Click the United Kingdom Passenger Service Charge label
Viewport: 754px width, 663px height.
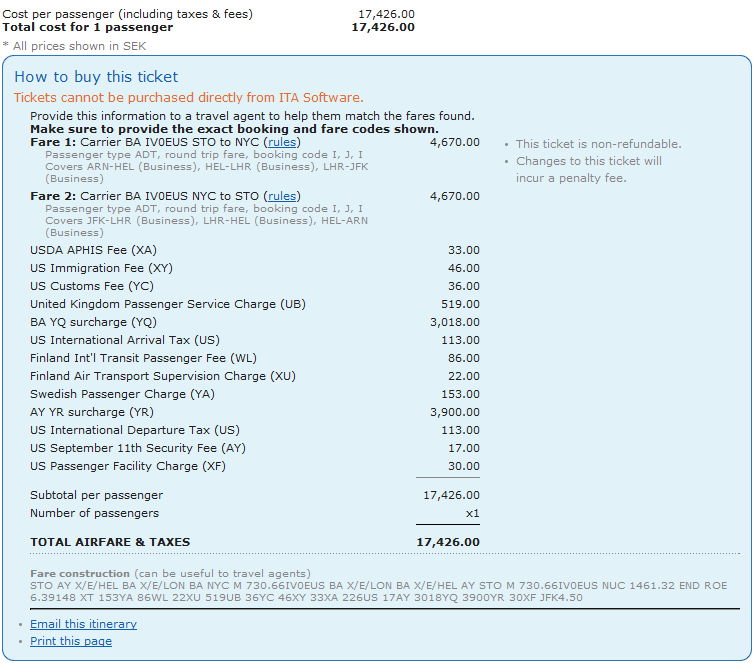pos(168,305)
